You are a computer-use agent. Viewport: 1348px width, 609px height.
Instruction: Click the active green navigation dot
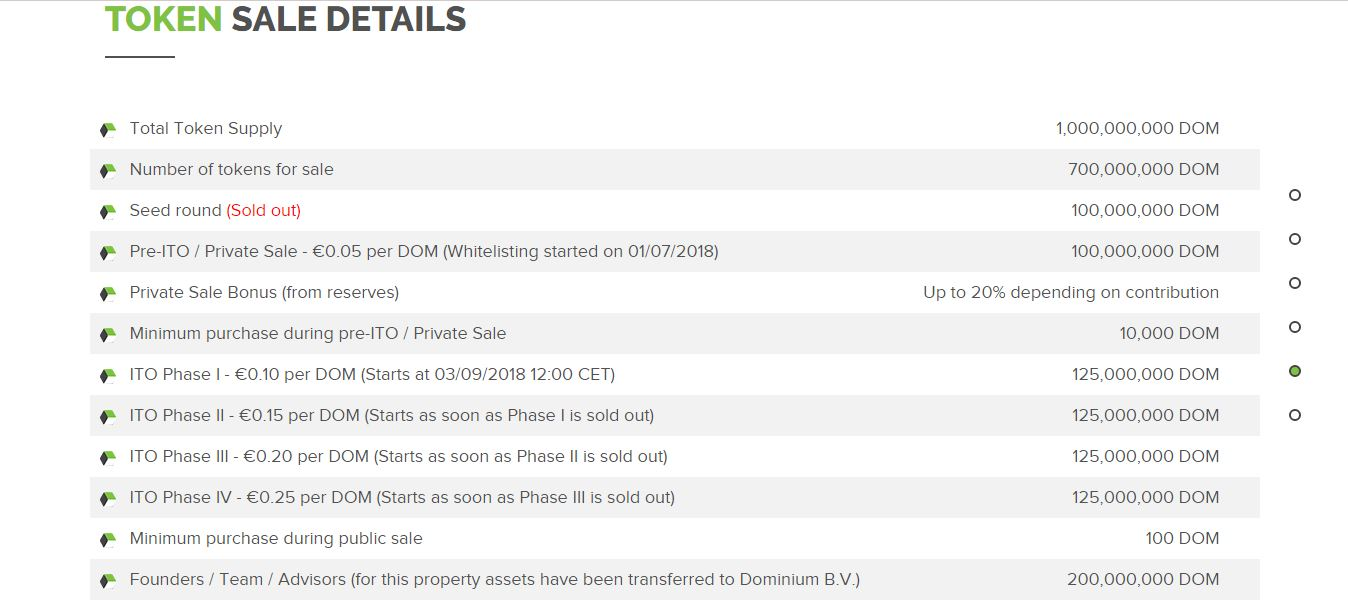(1295, 371)
